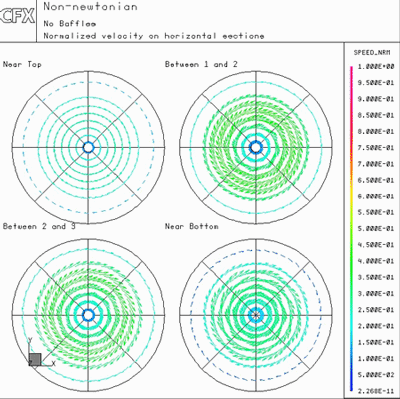The height and width of the screenshot is (399, 400).
Task: Click legend value 3.500E-01
Action: pos(376,277)
